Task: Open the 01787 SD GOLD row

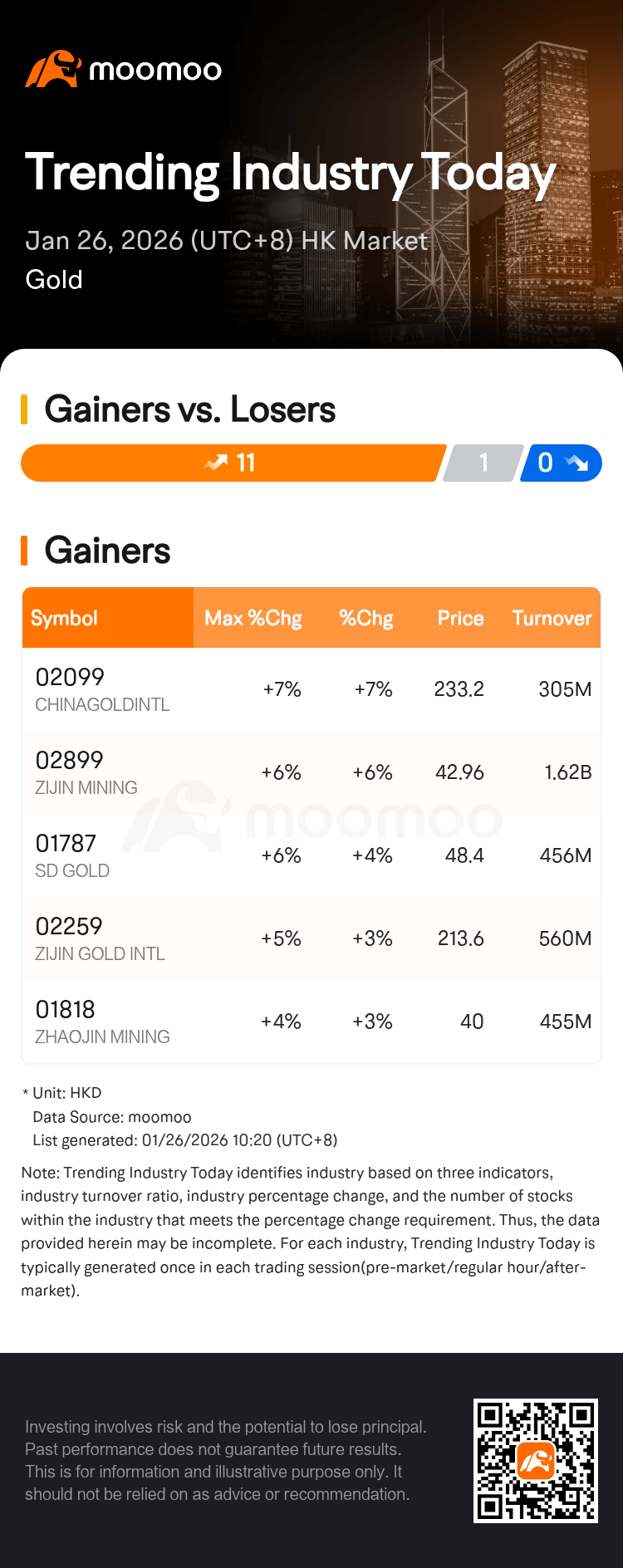Action: pos(311,855)
